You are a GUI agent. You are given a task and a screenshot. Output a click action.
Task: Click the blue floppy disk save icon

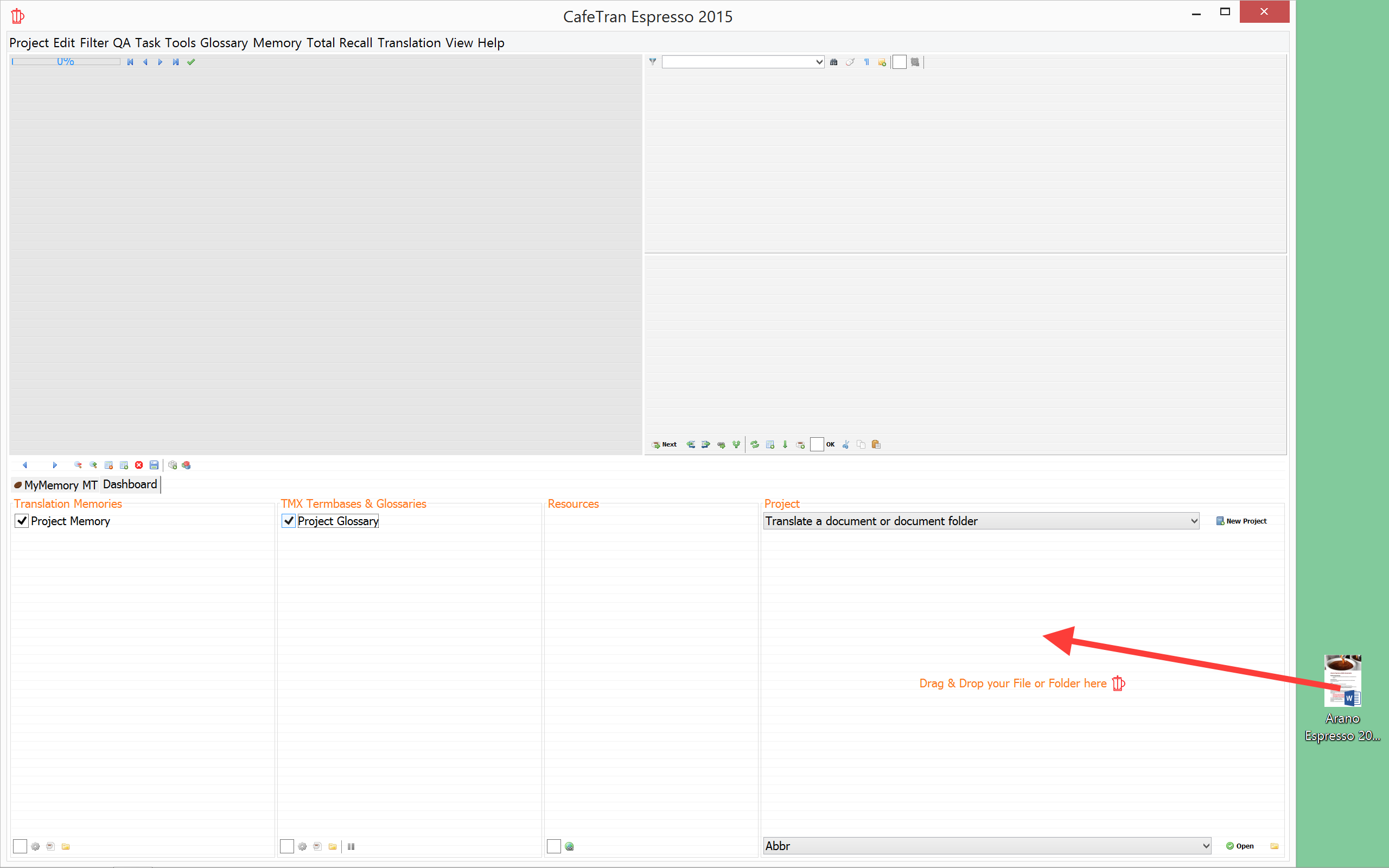[154, 465]
